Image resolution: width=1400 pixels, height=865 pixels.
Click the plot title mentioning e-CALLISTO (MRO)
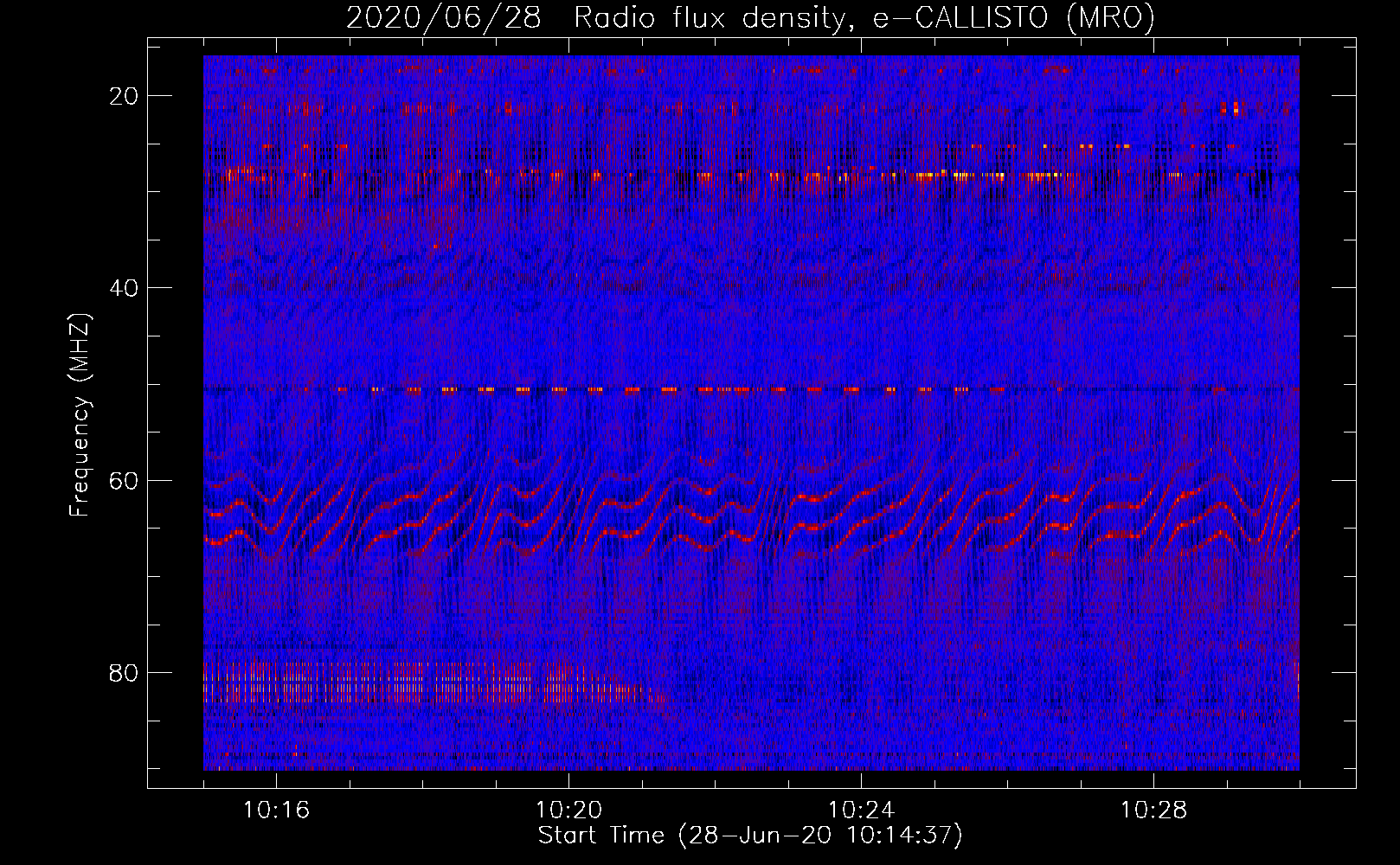pyautogui.click(x=750, y=18)
